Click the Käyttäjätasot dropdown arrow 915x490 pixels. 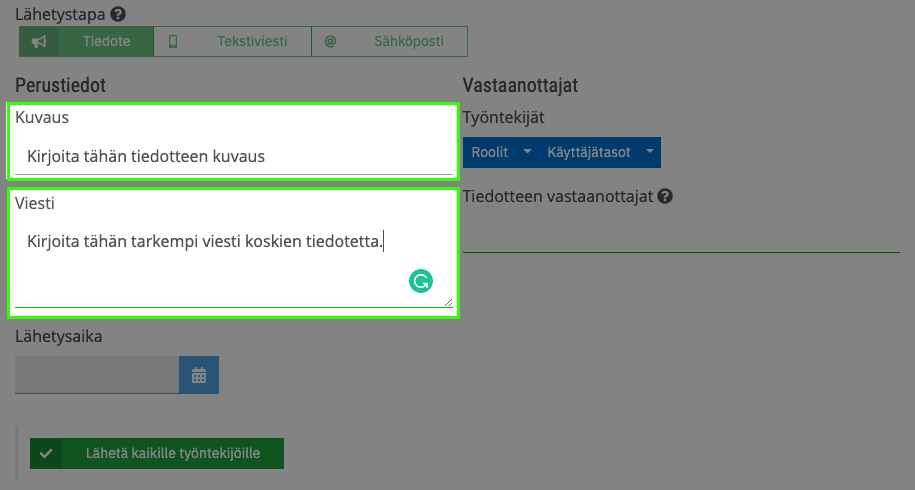649,151
